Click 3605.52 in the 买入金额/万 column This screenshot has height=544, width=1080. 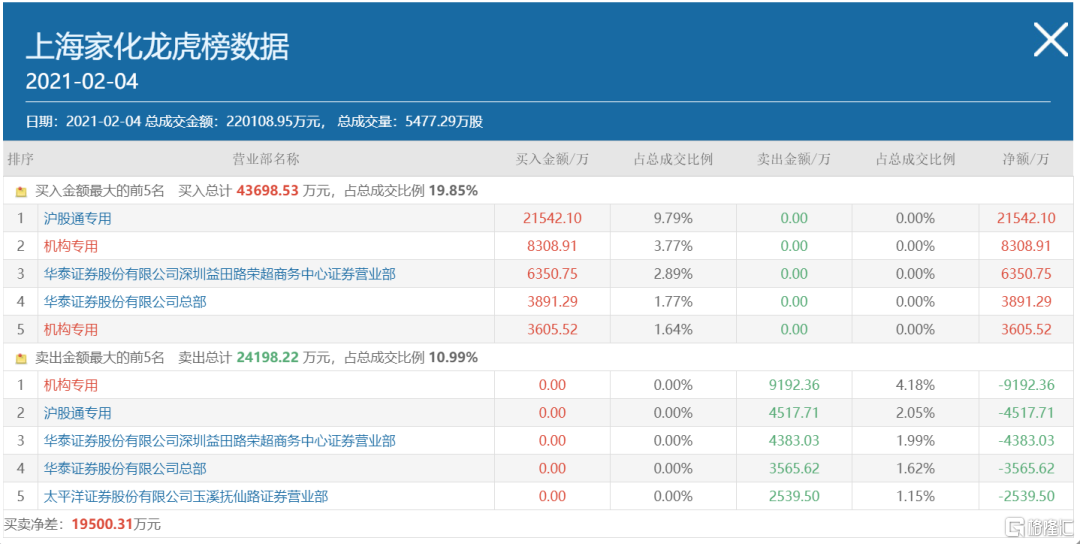pyautogui.click(x=552, y=330)
